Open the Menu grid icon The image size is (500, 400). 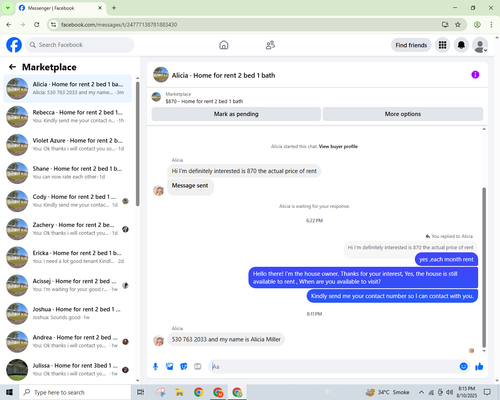pos(442,45)
